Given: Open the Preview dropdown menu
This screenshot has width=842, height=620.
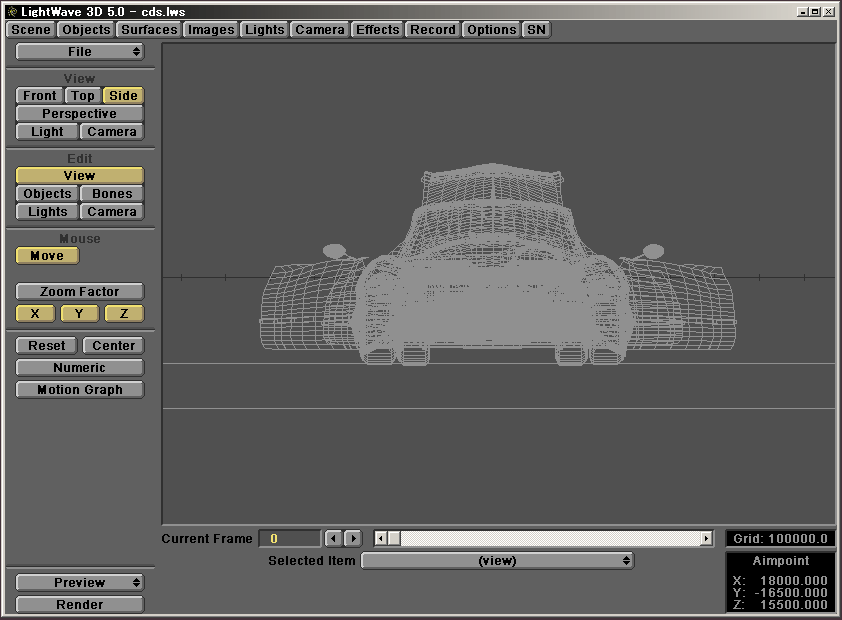Looking at the screenshot, I should (80, 583).
